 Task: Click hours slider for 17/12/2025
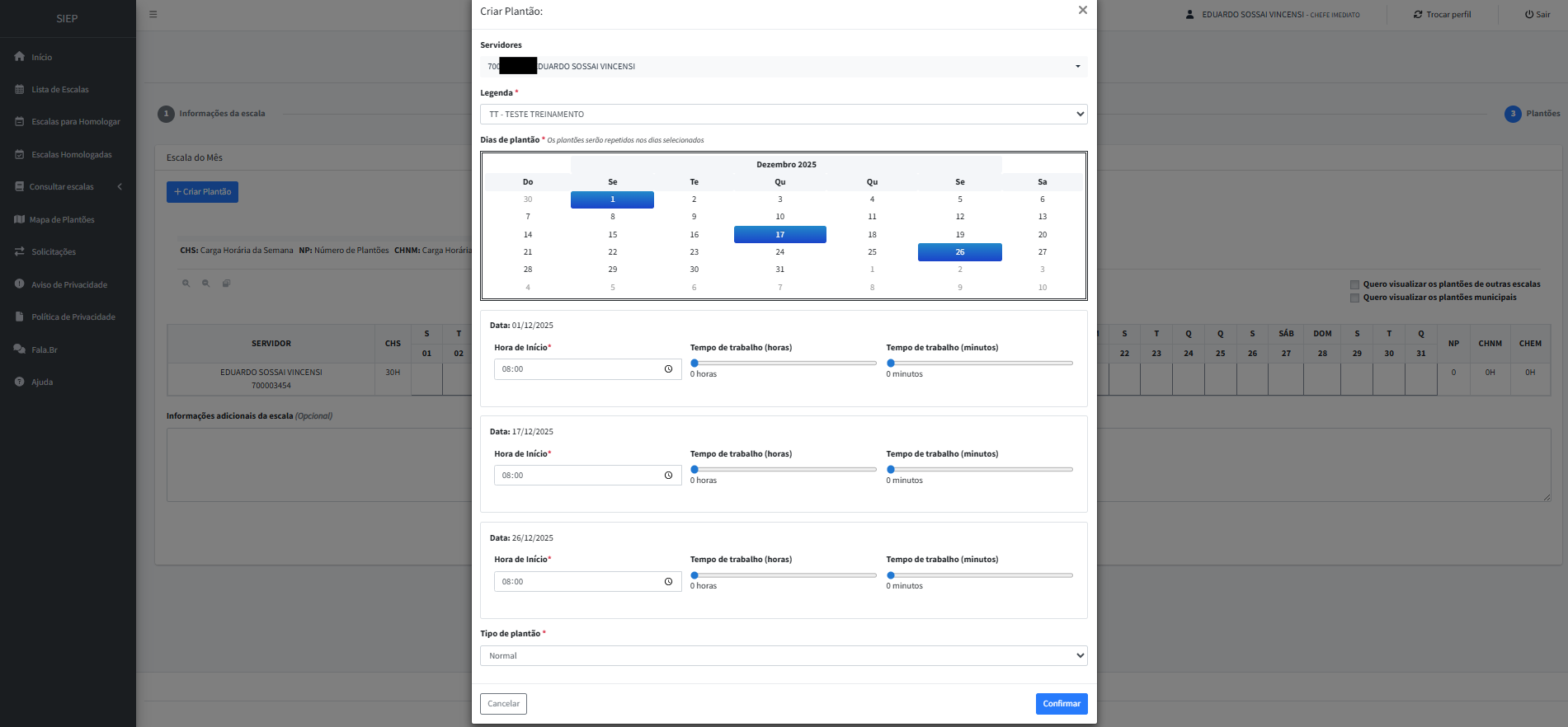[x=783, y=470]
